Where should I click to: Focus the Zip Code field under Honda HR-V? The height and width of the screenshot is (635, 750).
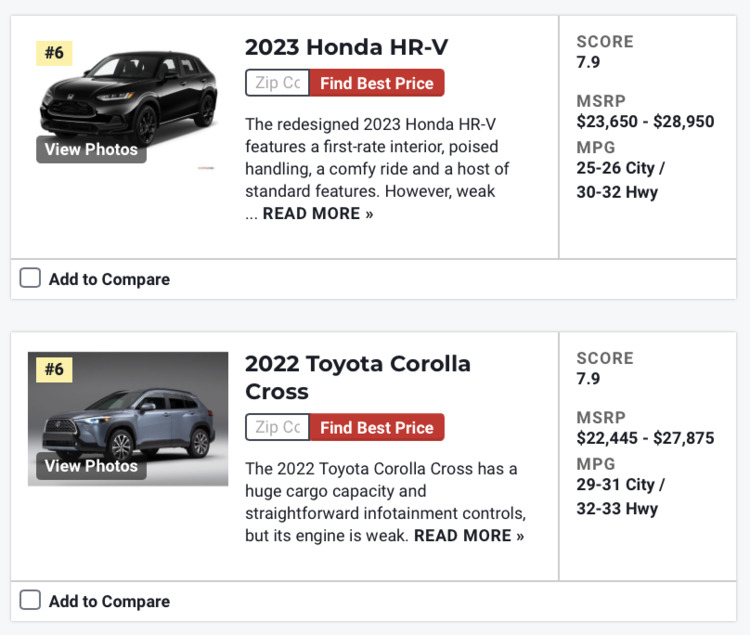[x=277, y=83]
